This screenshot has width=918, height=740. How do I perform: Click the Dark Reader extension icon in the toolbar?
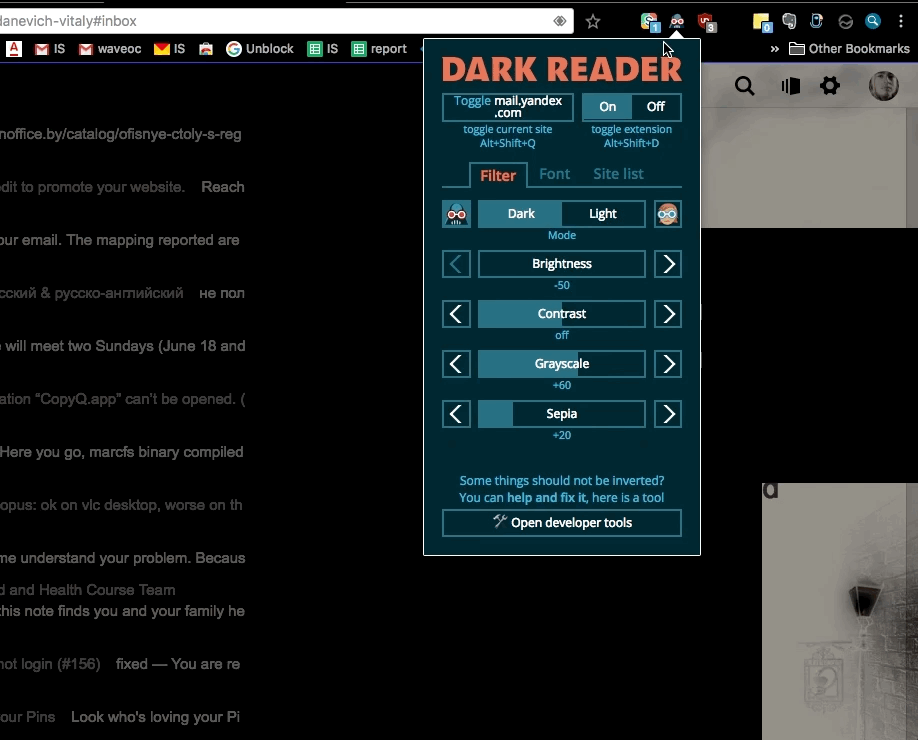[677, 22]
